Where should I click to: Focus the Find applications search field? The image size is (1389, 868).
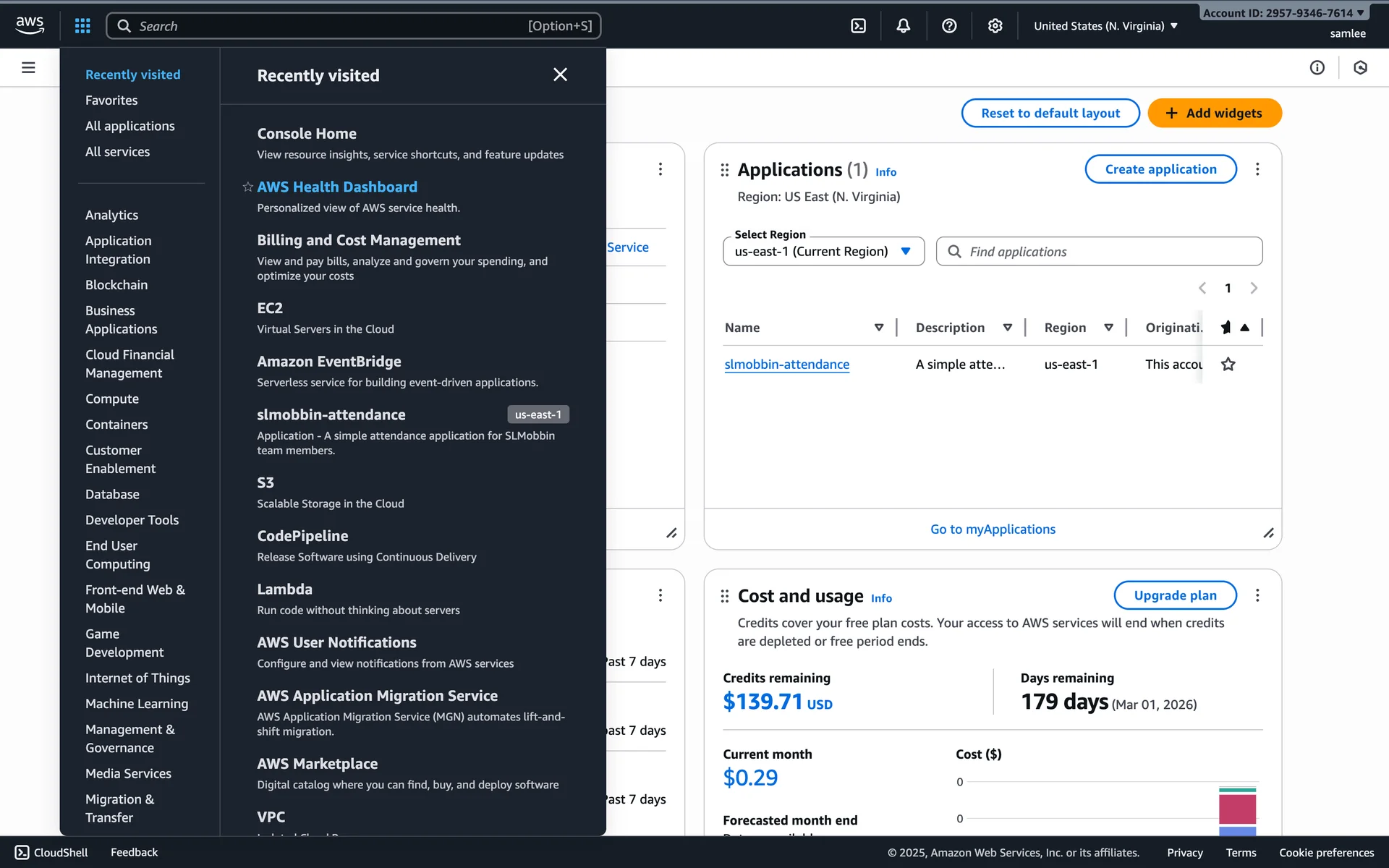(x=1100, y=252)
